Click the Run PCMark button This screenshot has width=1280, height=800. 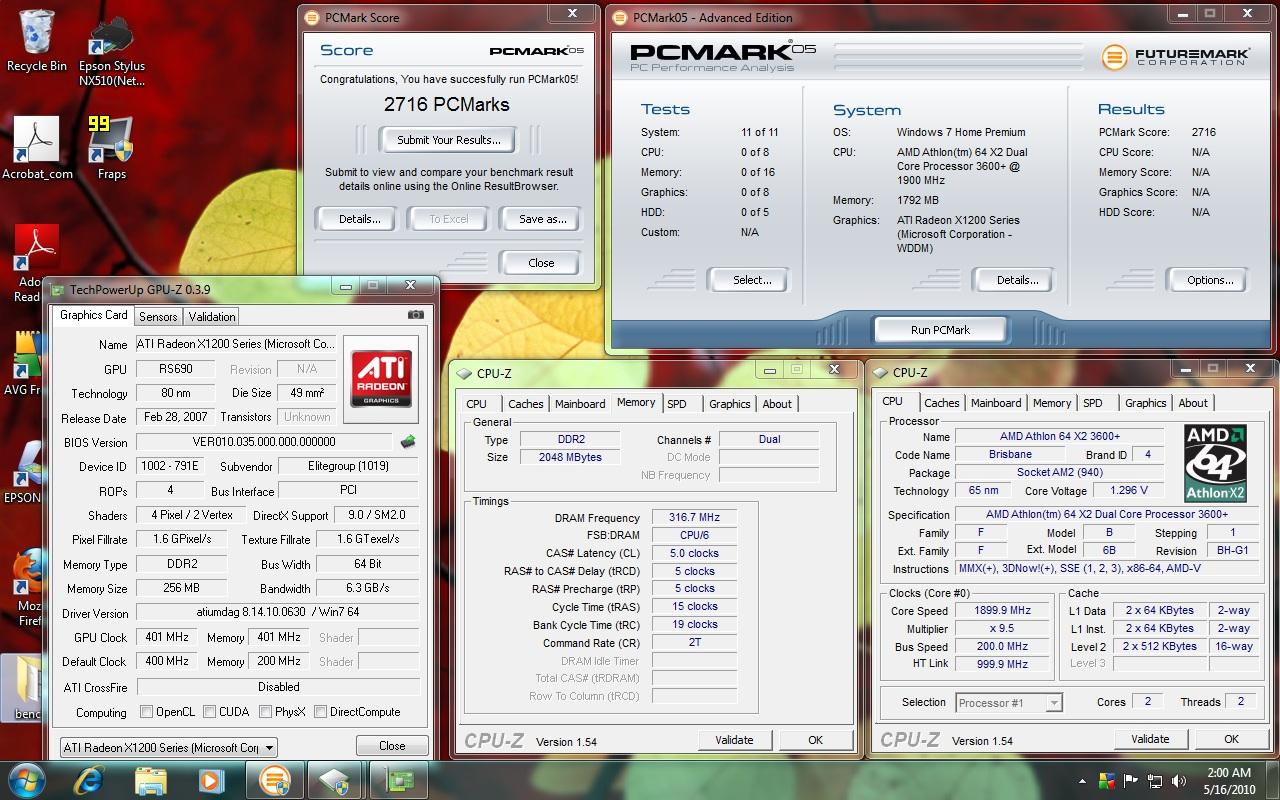[940, 330]
